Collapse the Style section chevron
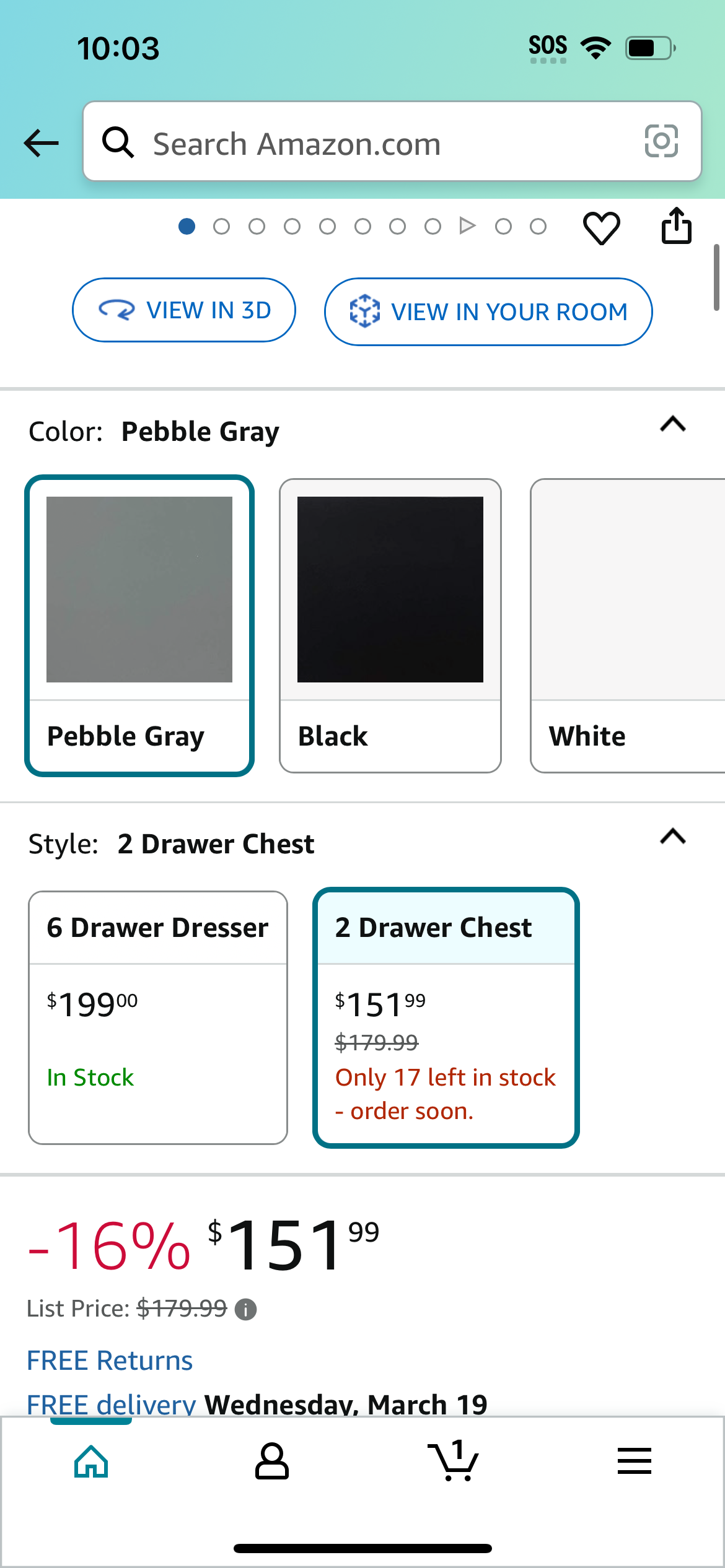Viewport: 725px width, 1568px height. click(x=673, y=837)
